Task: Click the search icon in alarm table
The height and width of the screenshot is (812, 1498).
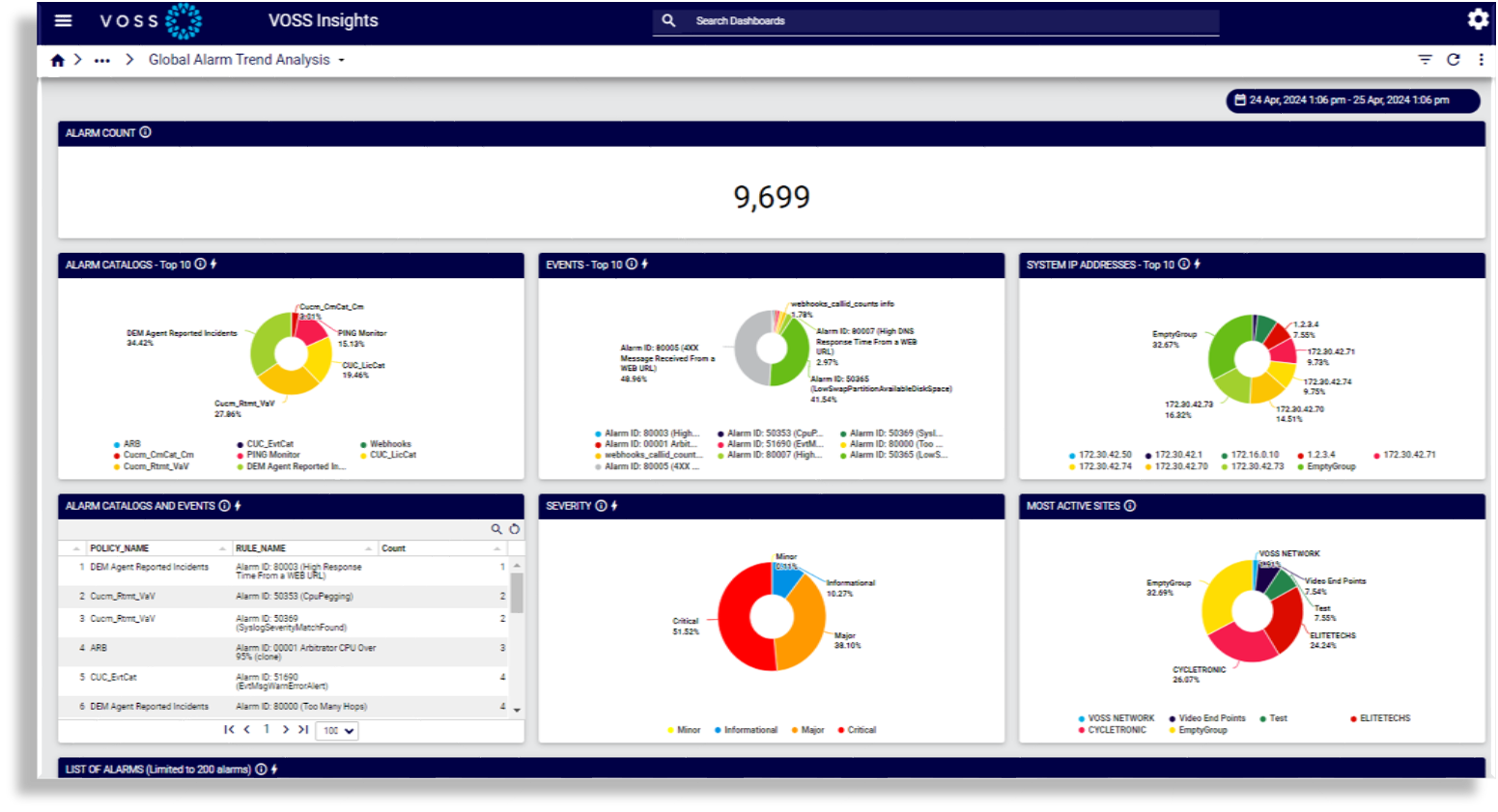Action: point(496,529)
